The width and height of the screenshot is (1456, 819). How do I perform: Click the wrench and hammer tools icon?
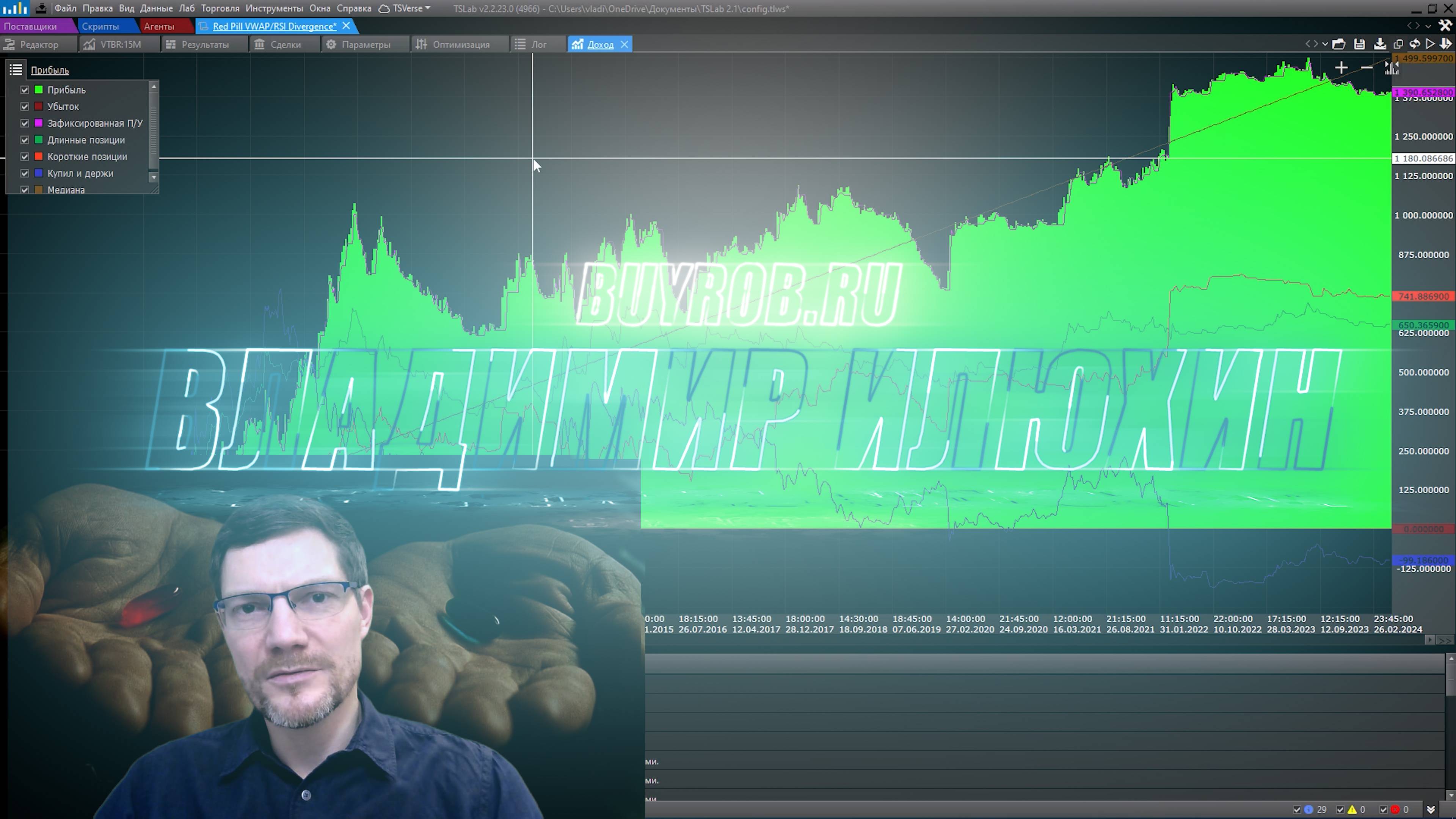(x=1445, y=25)
